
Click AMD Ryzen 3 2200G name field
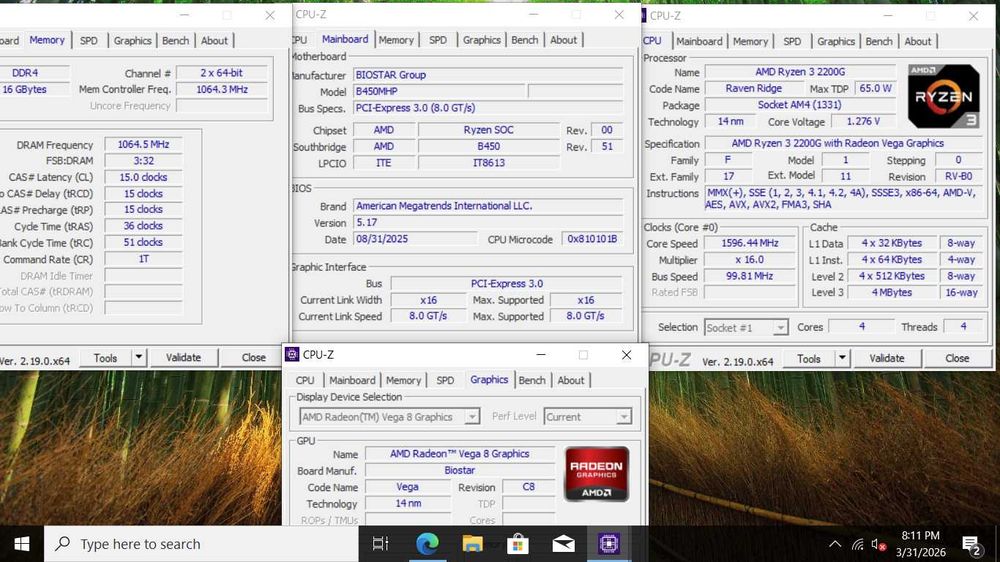[800, 72]
